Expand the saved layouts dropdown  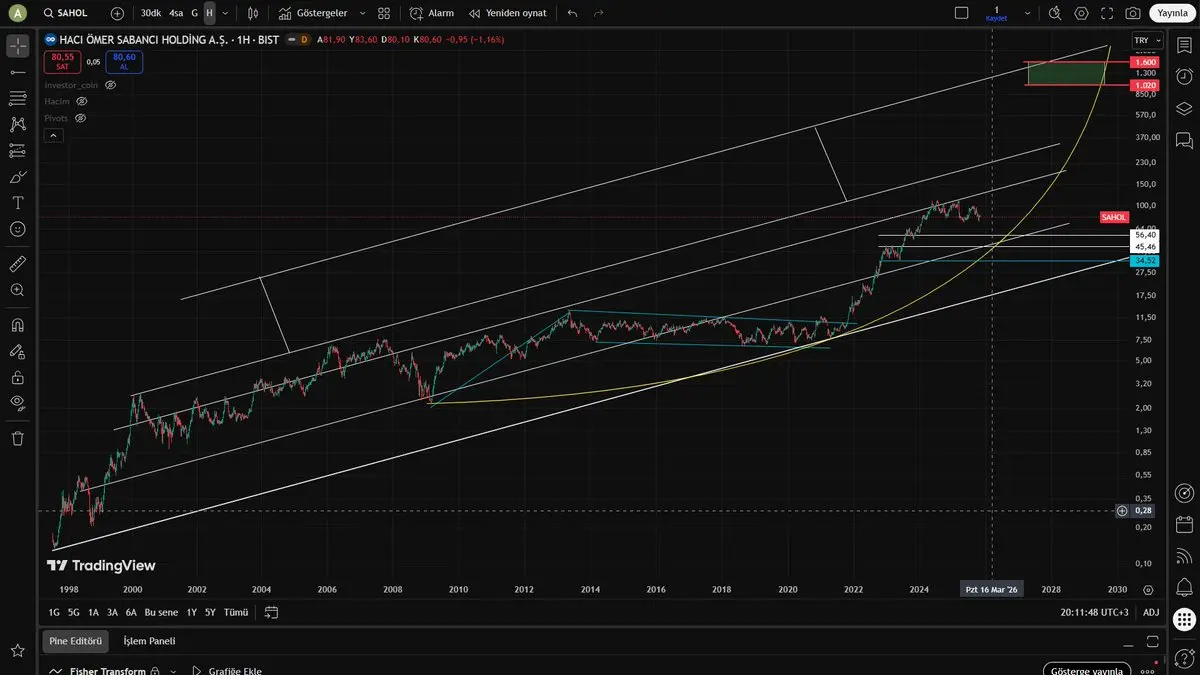tap(1027, 13)
